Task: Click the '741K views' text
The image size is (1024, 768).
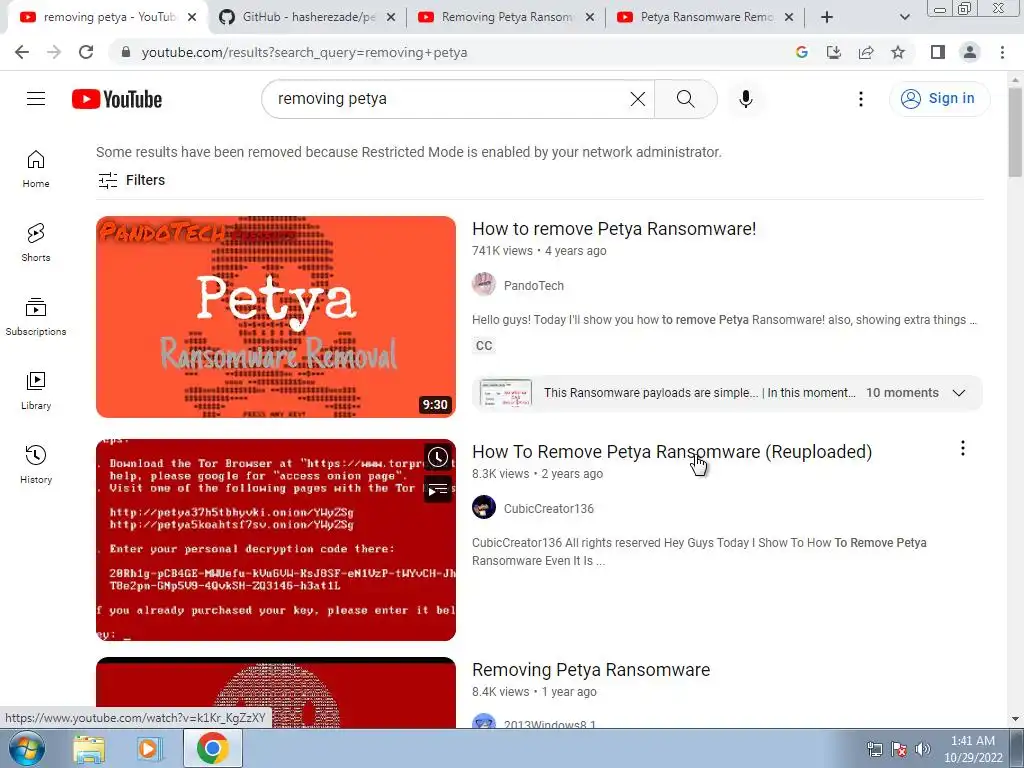Action: (502, 251)
